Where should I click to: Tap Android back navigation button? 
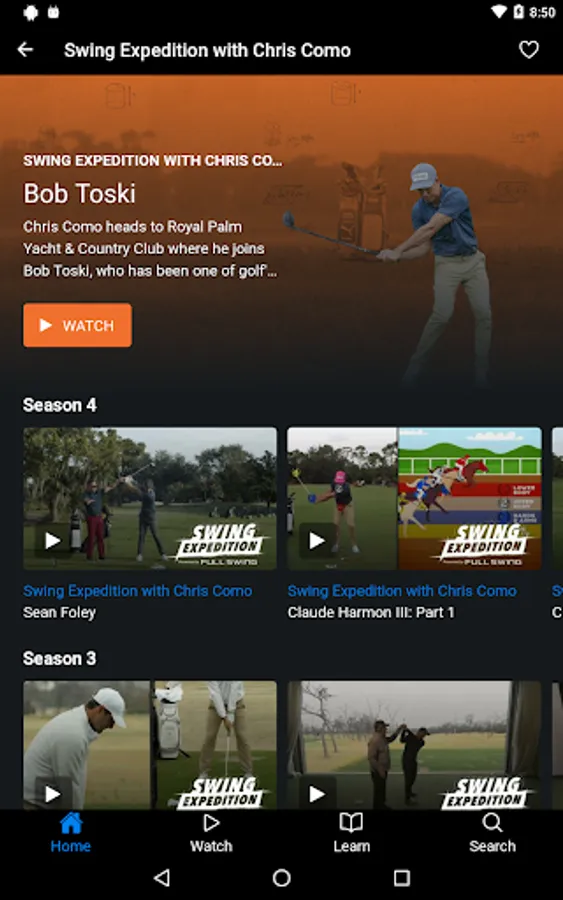pos(162,877)
